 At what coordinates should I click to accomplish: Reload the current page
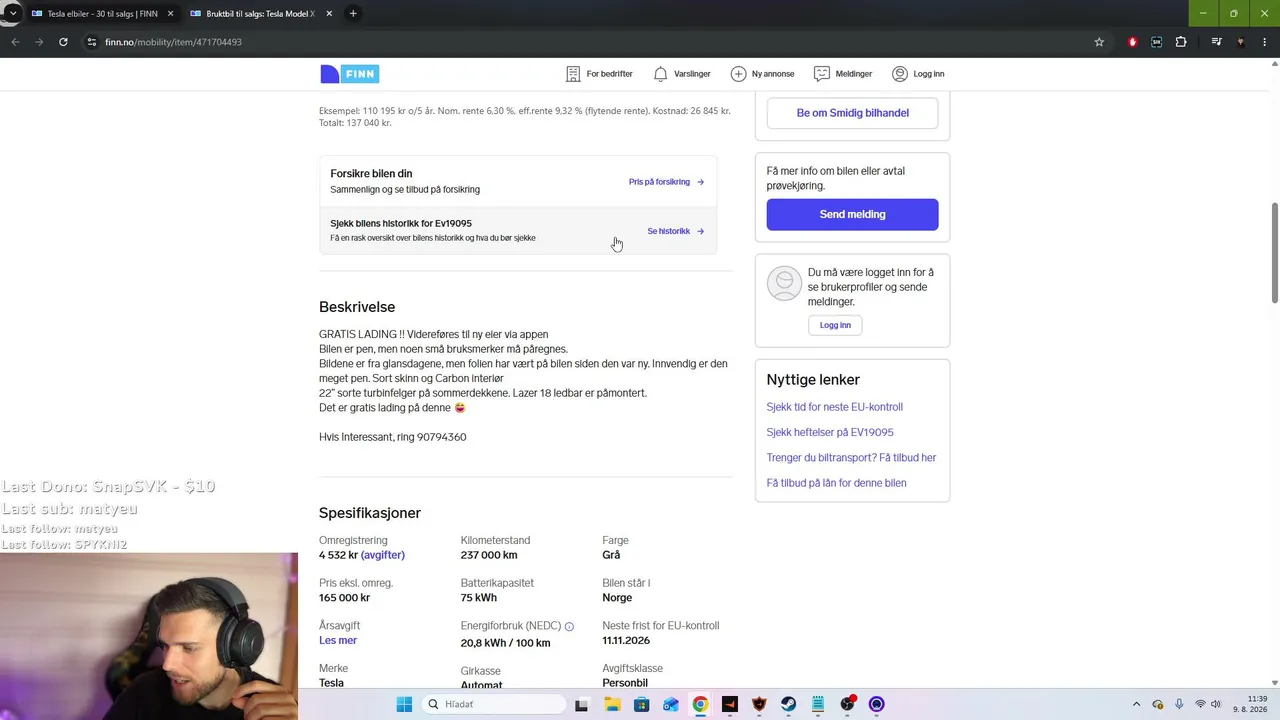[x=63, y=42]
